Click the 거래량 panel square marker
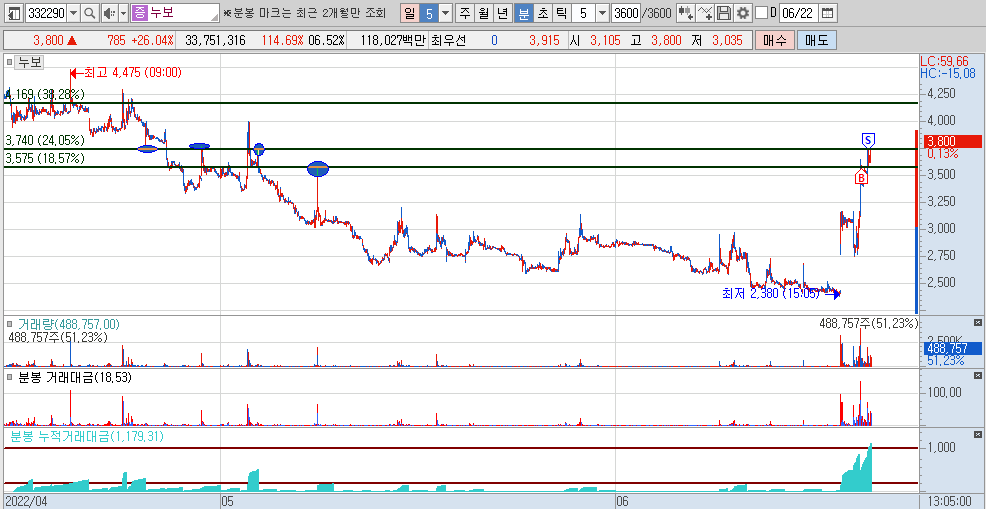The image size is (986, 509). [9, 324]
